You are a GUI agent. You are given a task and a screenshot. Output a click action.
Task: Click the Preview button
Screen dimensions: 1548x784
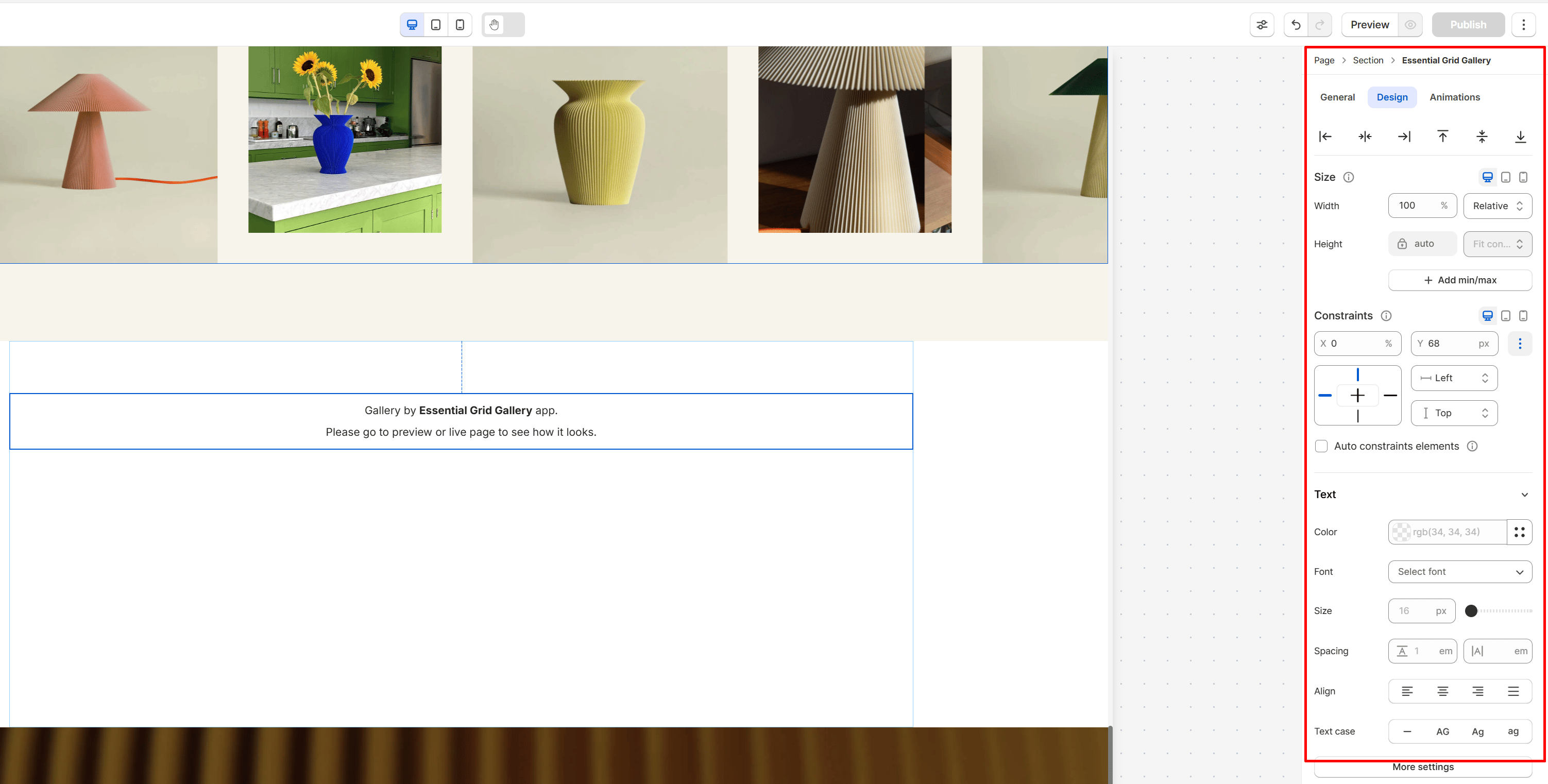[1369, 25]
